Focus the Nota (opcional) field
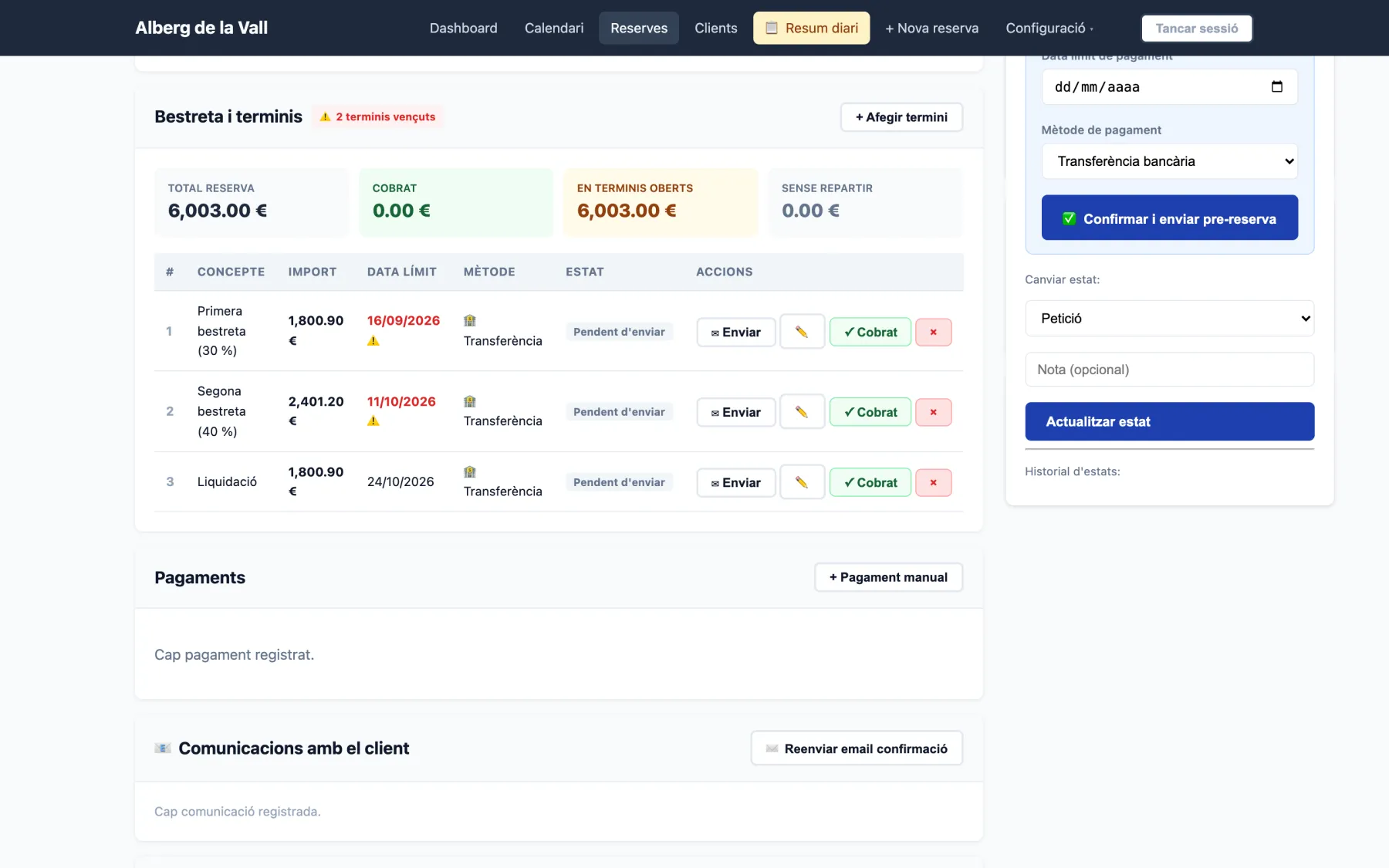 tap(1169, 370)
